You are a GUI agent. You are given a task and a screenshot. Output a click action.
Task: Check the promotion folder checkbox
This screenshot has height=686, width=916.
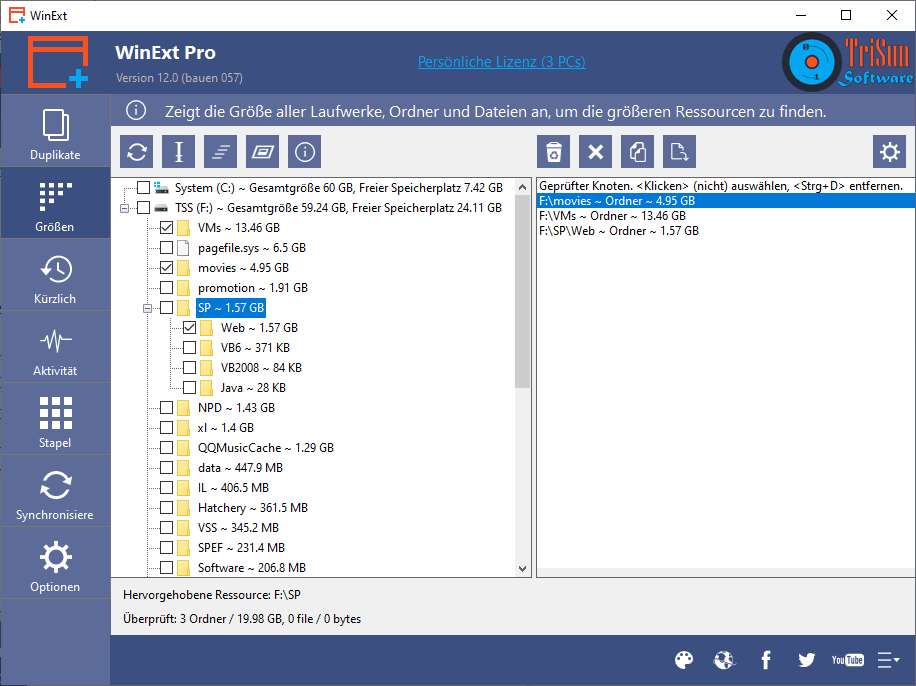click(x=166, y=287)
